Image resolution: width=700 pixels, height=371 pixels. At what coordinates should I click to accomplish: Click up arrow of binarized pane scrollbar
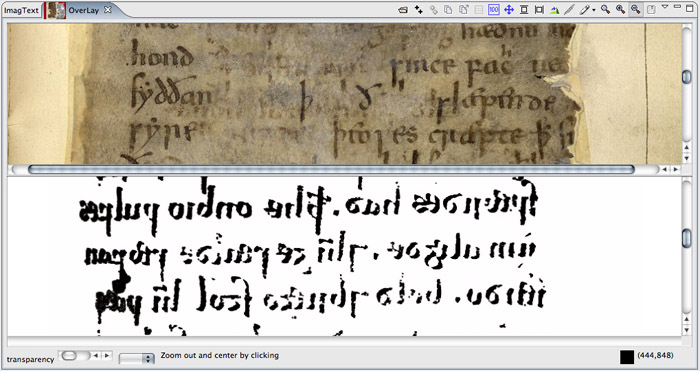point(687,319)
